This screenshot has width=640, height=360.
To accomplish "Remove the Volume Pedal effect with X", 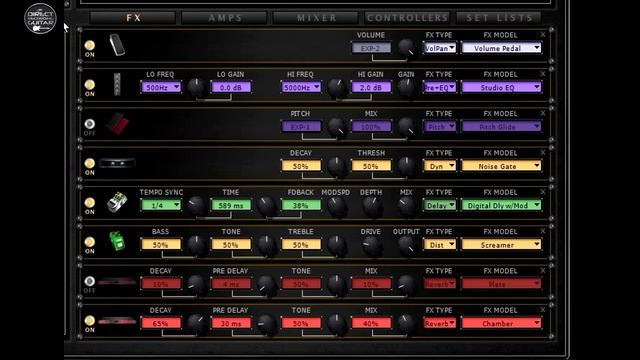I will click(543, 35).
